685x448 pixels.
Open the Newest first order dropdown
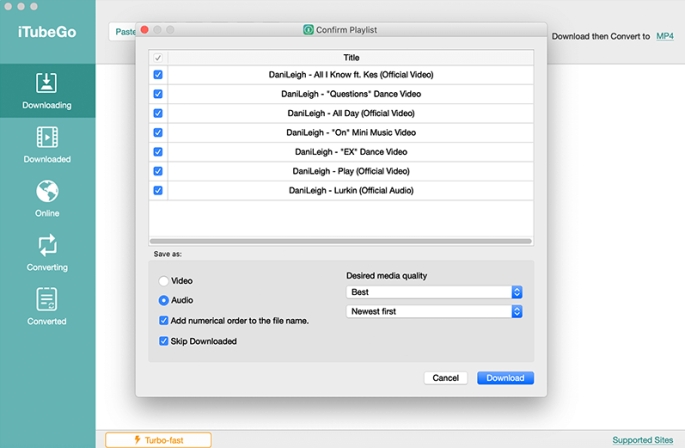[434, 311]
